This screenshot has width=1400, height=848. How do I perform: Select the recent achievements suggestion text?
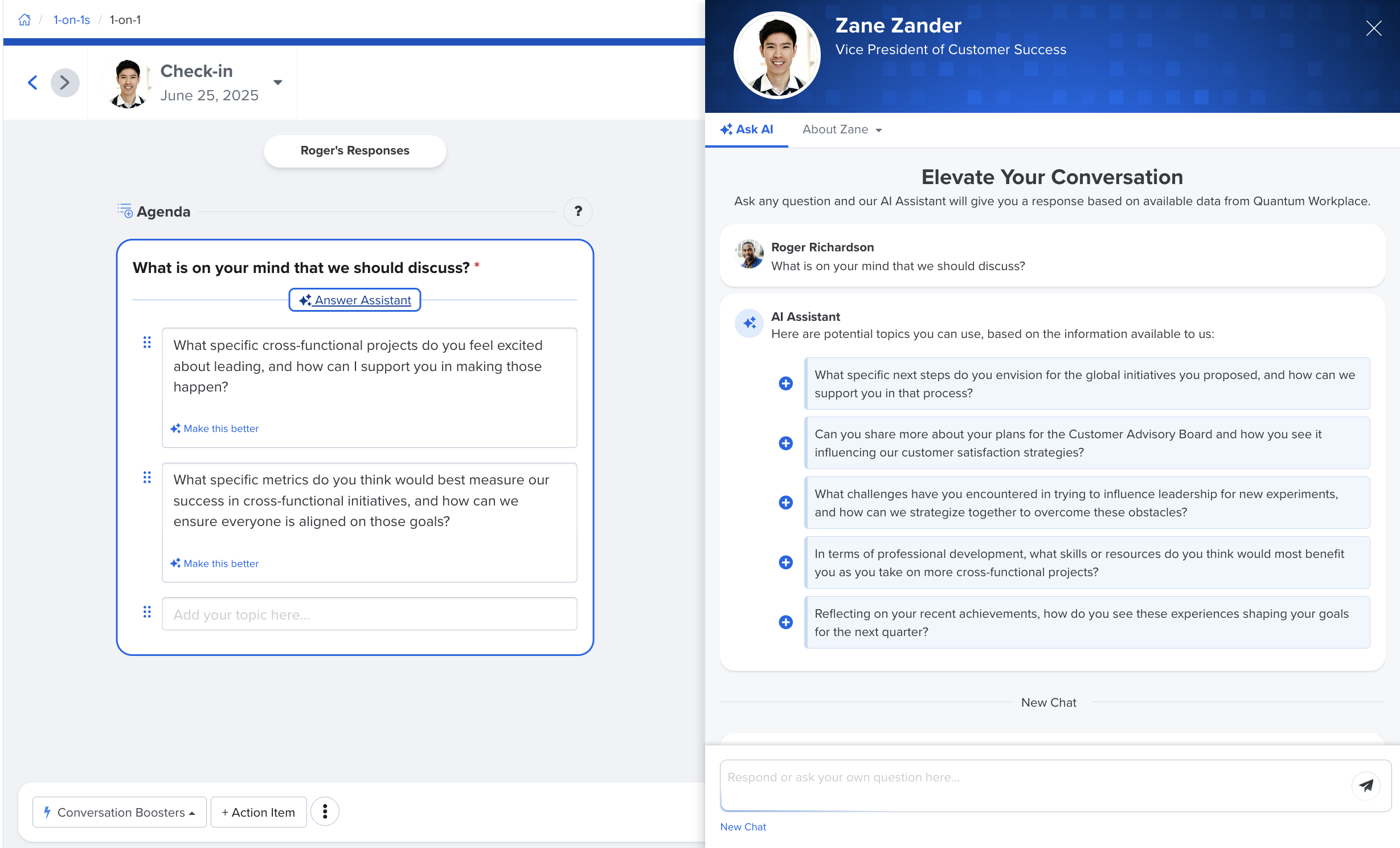point(1087,622)
